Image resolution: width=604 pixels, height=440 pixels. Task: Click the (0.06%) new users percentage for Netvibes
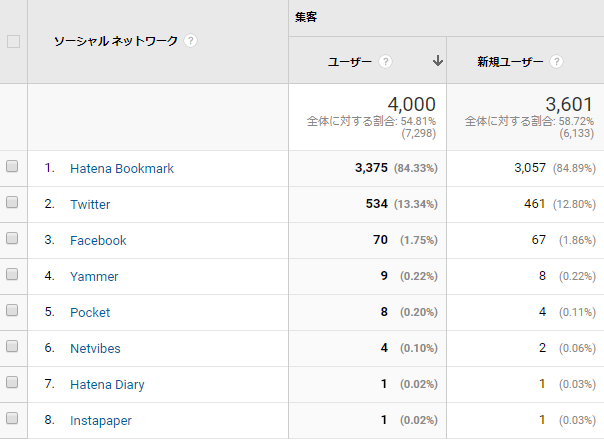[577, 348]
